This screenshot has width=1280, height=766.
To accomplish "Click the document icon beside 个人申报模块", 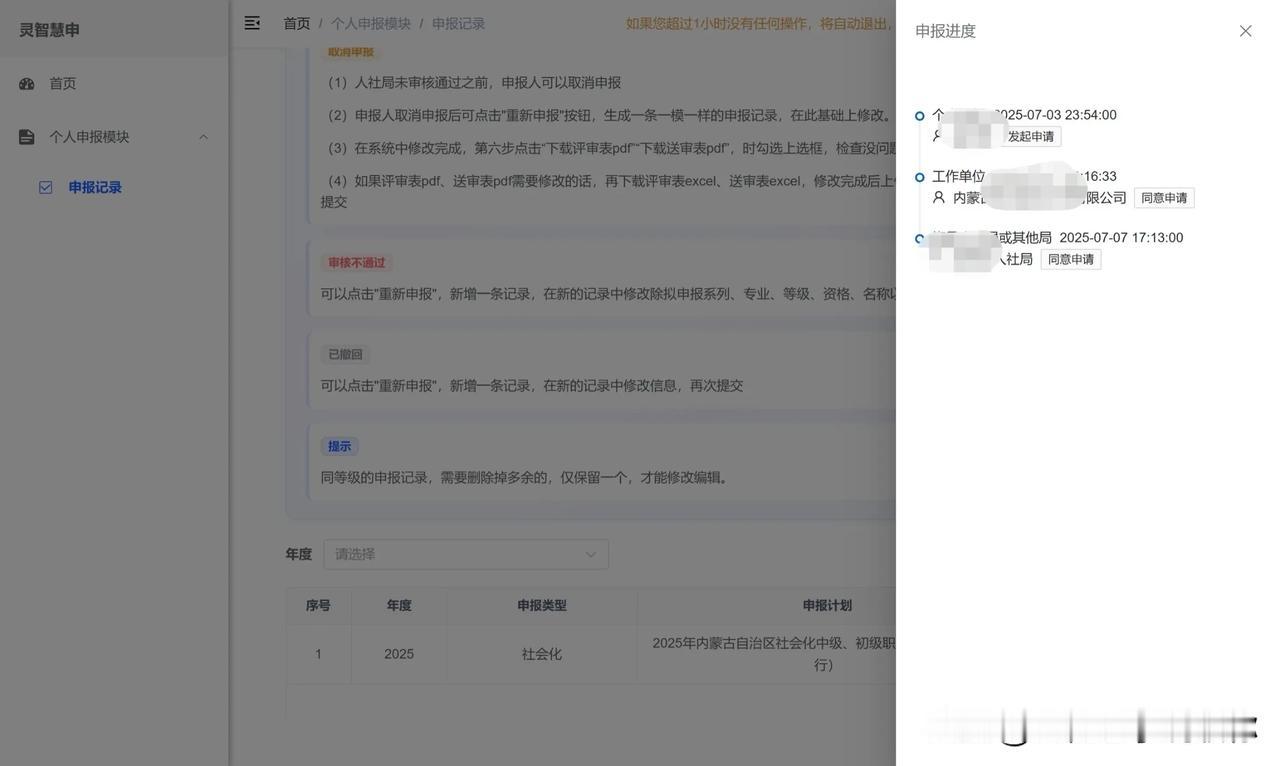I will [x=27, y=137].
